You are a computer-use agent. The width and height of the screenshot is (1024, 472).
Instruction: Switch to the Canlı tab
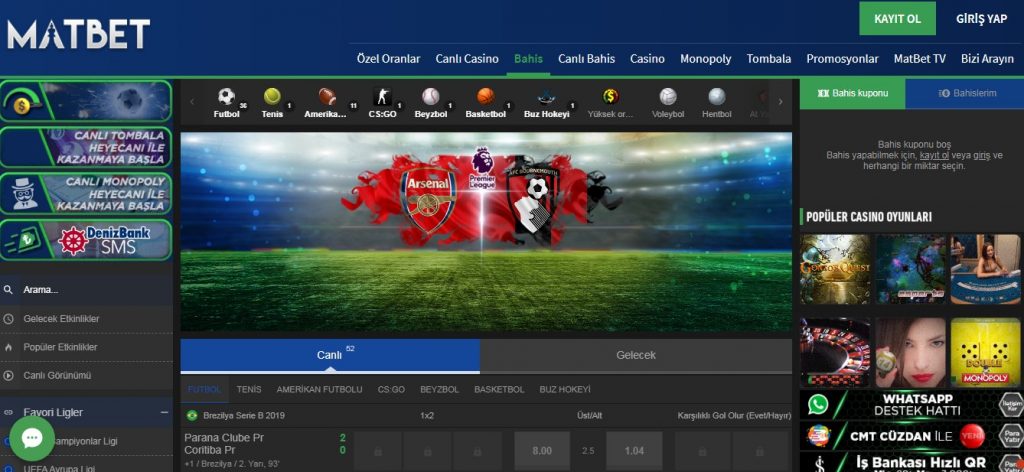330,355
